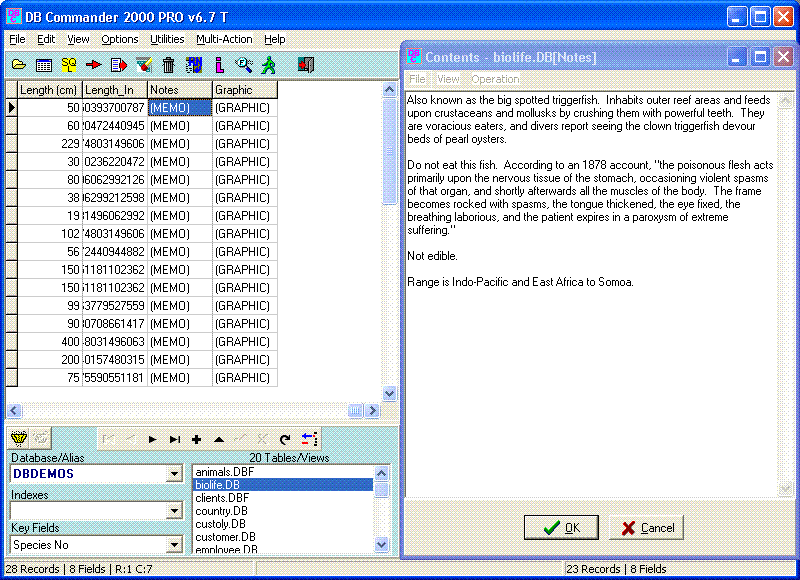800x580 pixels.
Task: Select customer.DB in tables list
Action: coord(283,537)
